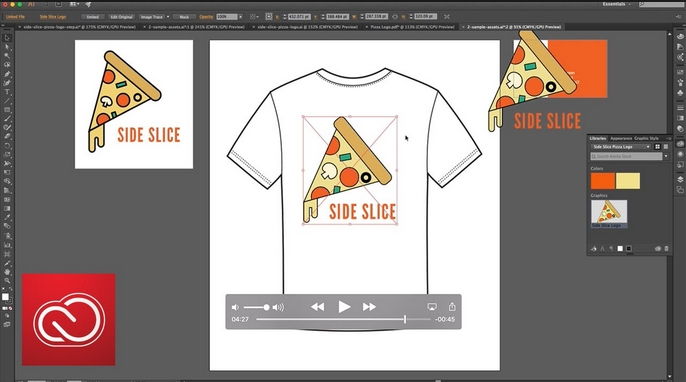Viewport: 686px width, 382px height.
Task: Switch to Pizza Logo.pdf document tab
Action: [412, 27]
